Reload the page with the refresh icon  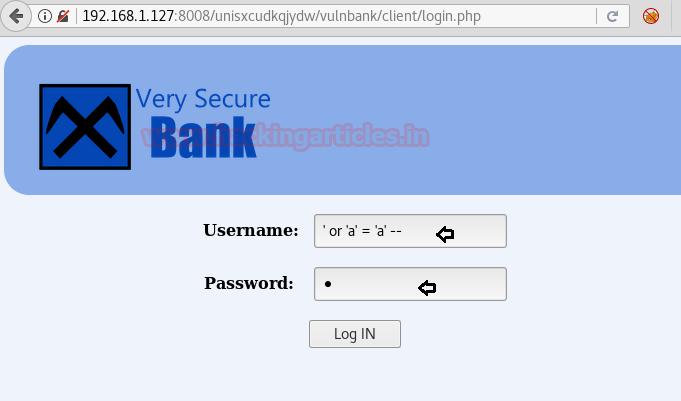click(612, 17)
